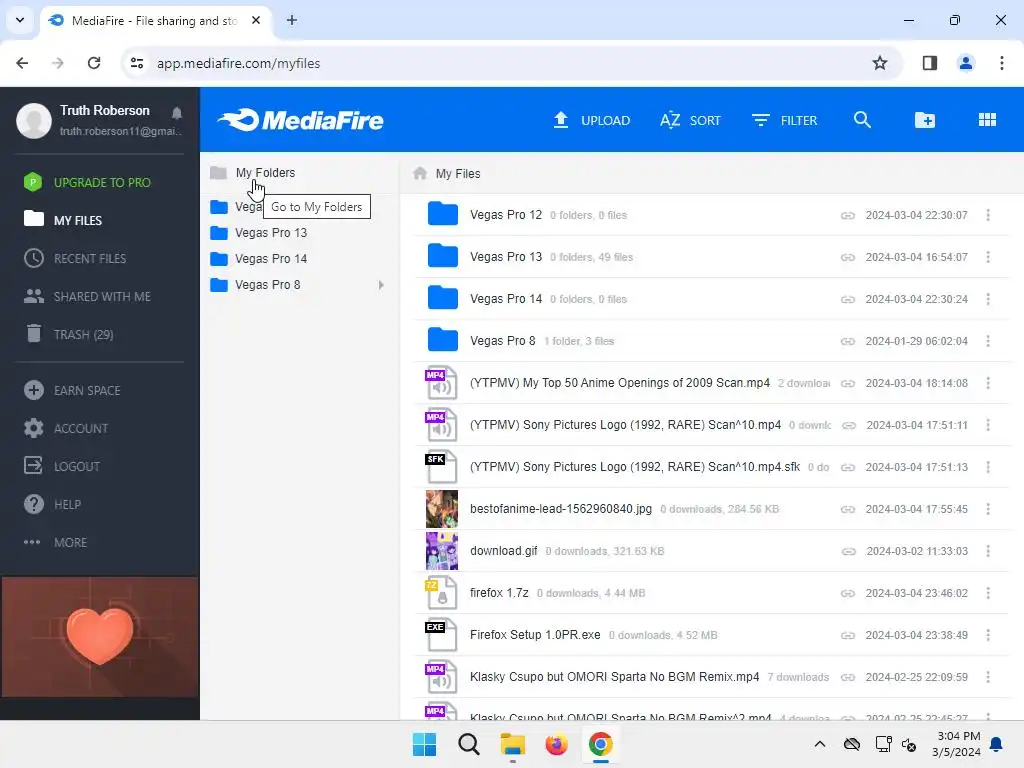Select Vegas Pro 8 in the folder tree
Viewport: 1024px width, 768px height.
tap(267, 285)
